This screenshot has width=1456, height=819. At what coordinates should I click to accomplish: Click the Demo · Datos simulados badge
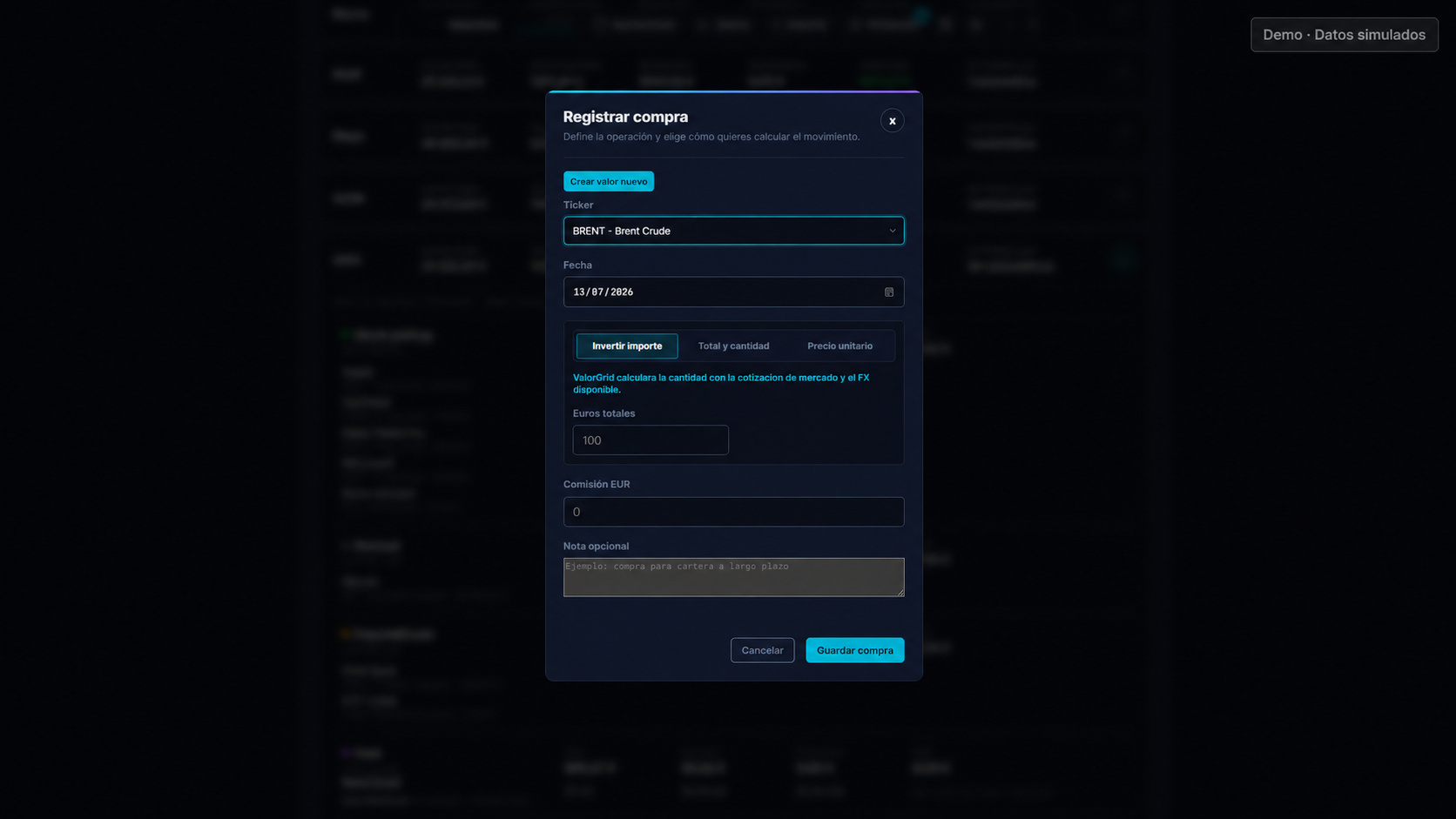(x=1344, y=35)
